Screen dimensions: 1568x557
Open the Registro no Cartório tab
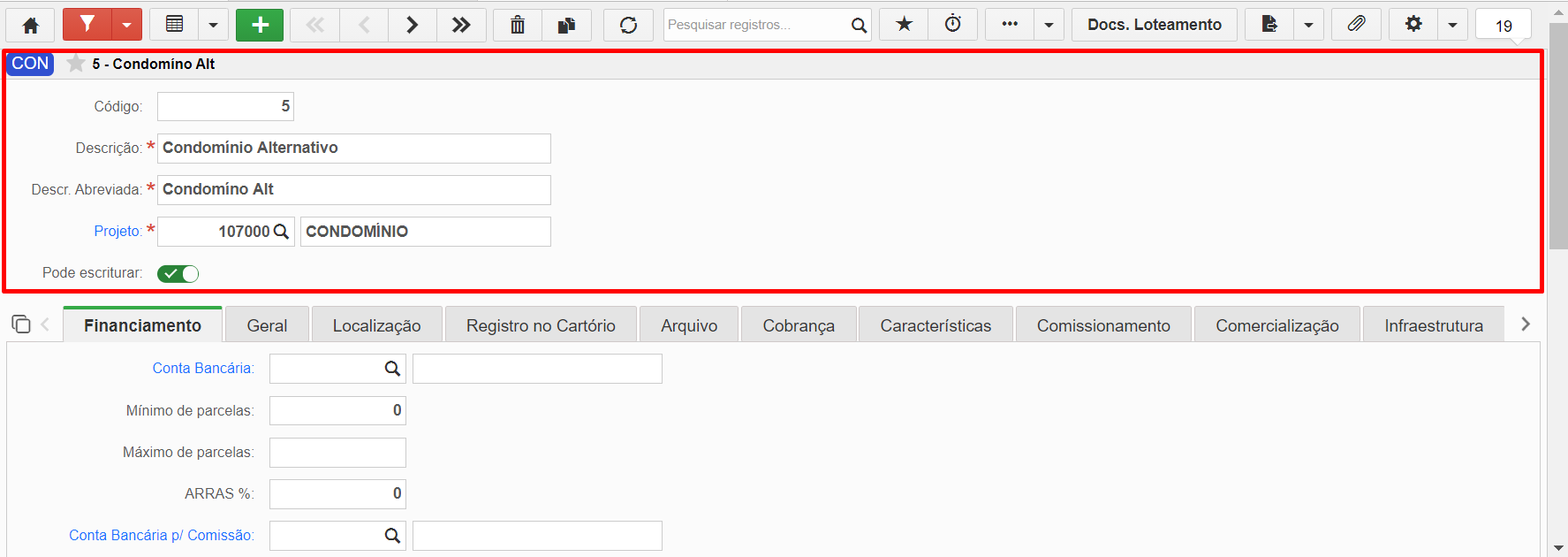click(541, 325)
